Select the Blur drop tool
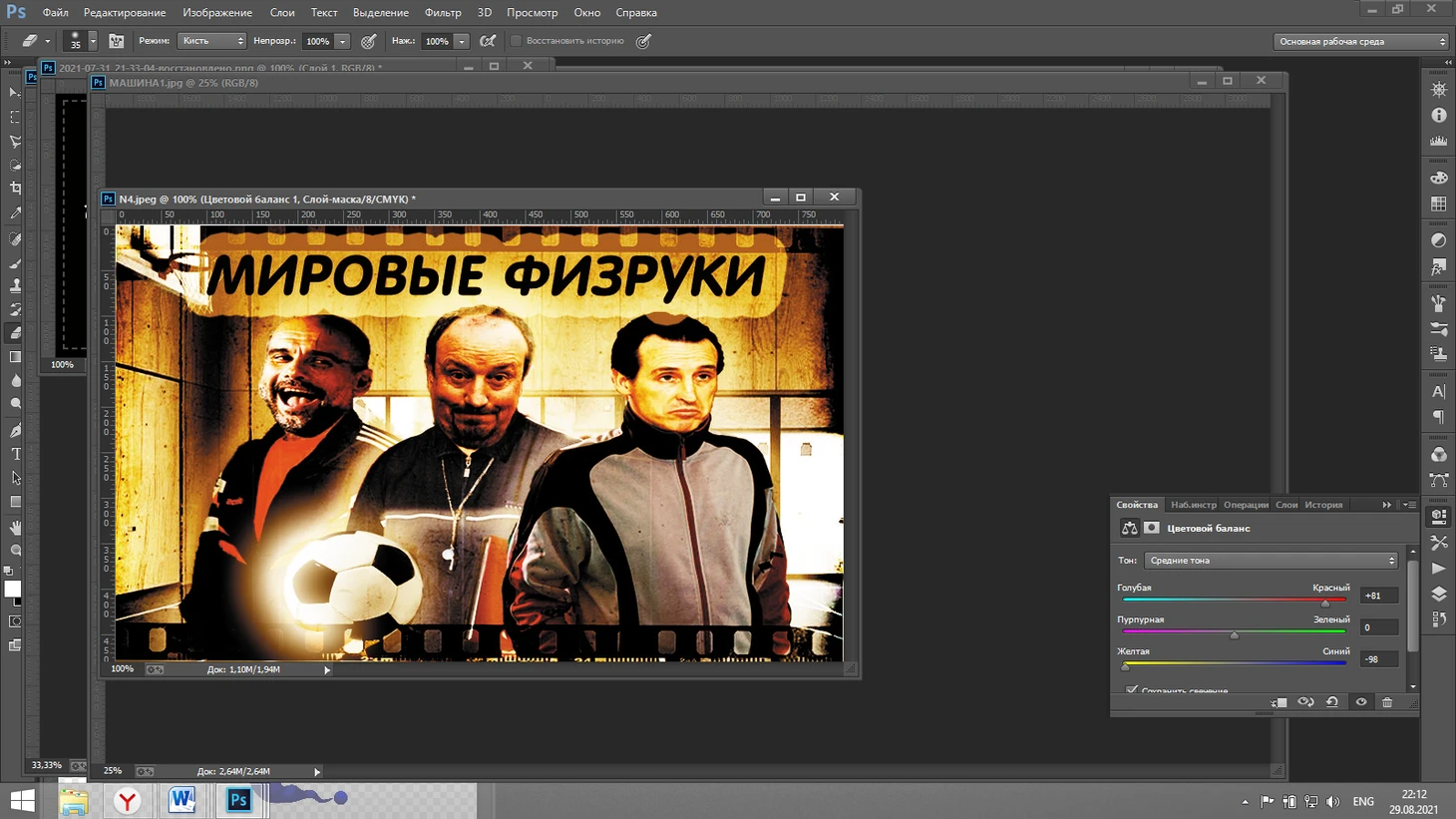 [15, 381]
